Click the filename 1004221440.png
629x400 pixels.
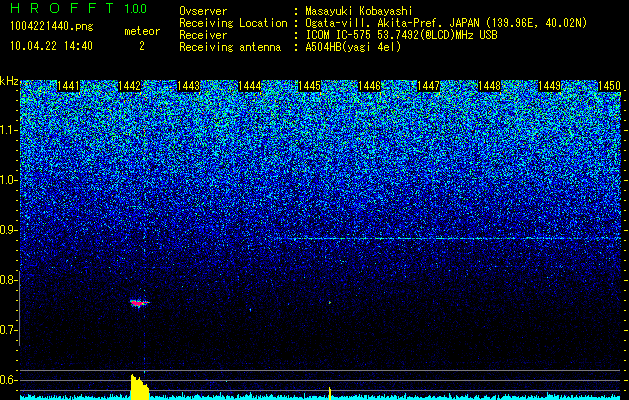pyautogui.click(x=51, y=26)
